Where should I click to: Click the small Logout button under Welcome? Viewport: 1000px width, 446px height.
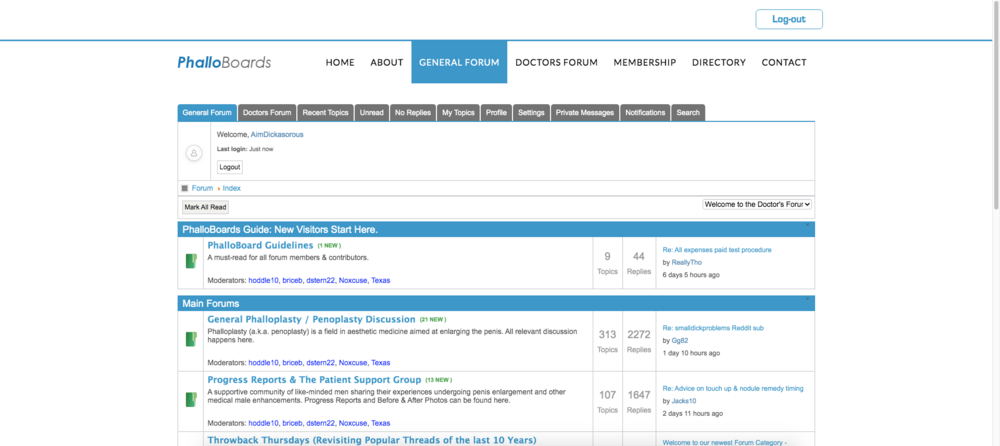[230, 167]
